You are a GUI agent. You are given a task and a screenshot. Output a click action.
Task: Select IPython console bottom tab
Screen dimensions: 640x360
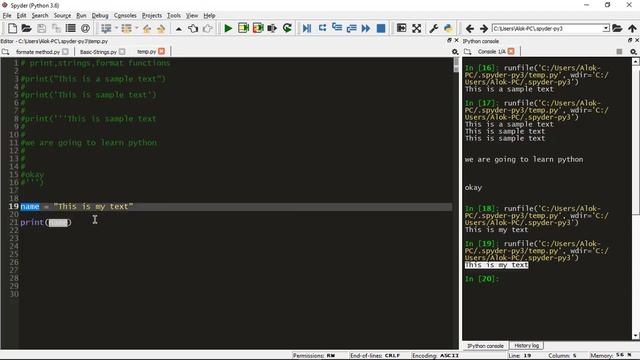click(x=485, y=346)
